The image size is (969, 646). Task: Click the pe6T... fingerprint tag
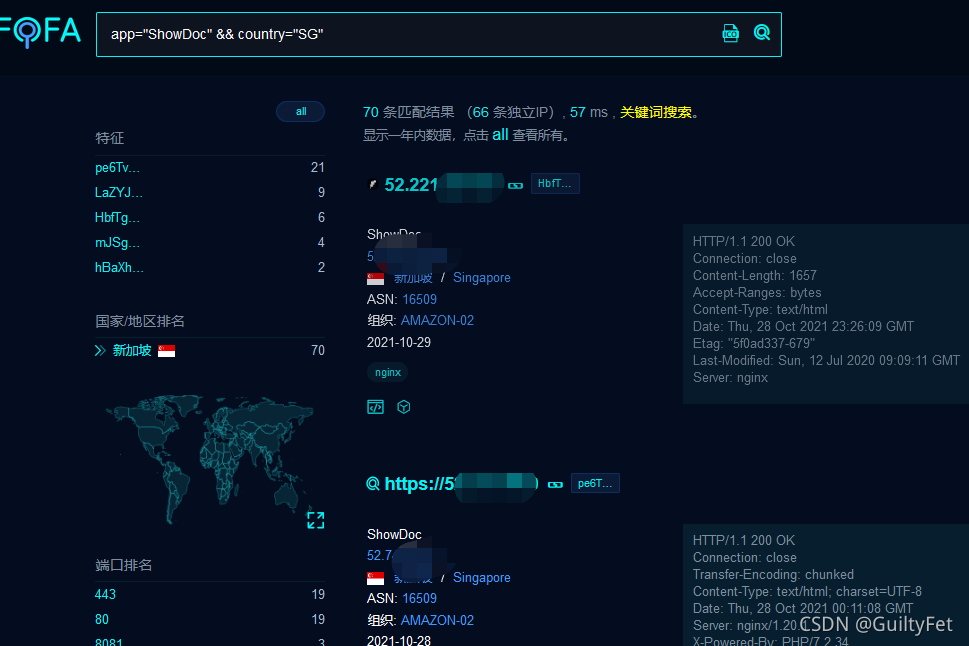pos(595,483)
